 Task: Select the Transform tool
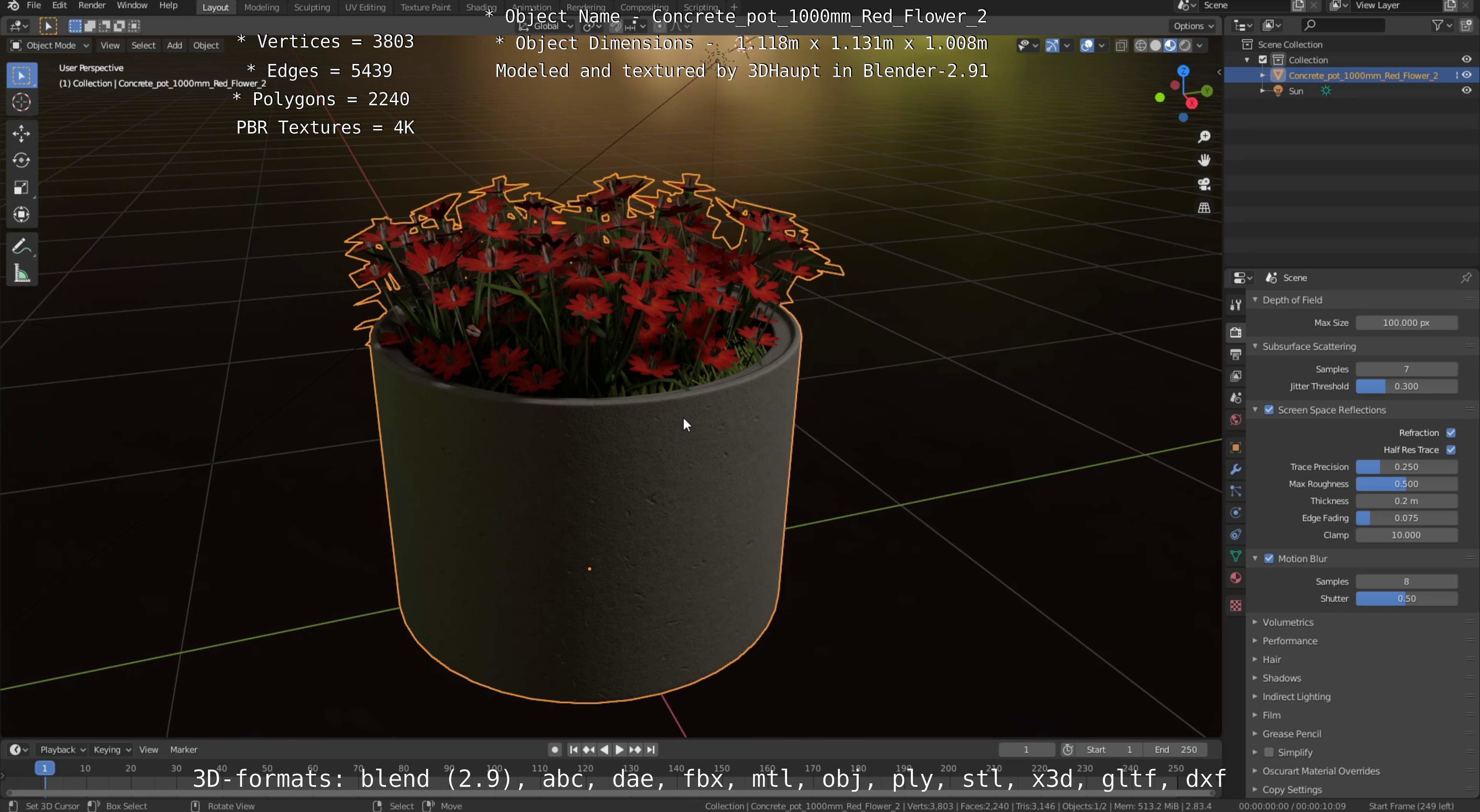point(21,214)
